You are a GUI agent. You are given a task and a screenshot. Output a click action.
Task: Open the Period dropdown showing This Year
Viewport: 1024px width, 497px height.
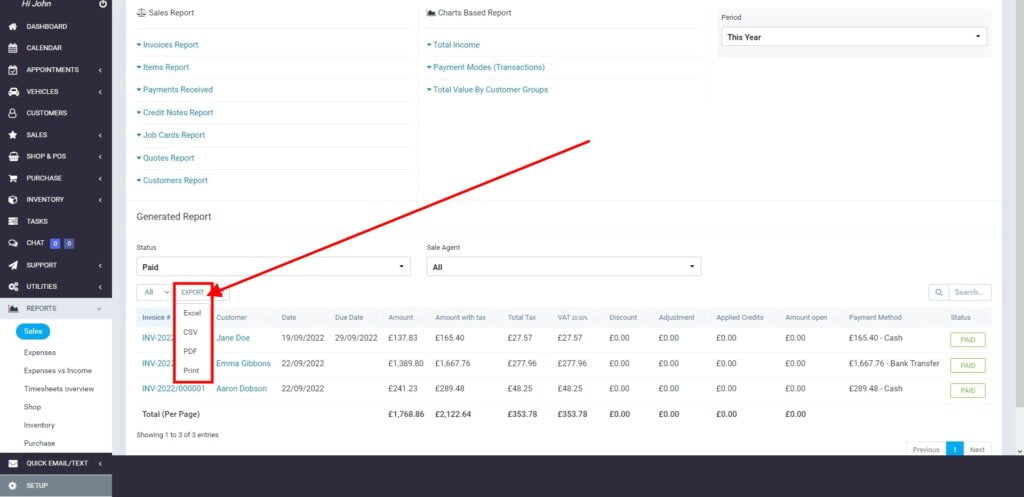pos(854,37)
